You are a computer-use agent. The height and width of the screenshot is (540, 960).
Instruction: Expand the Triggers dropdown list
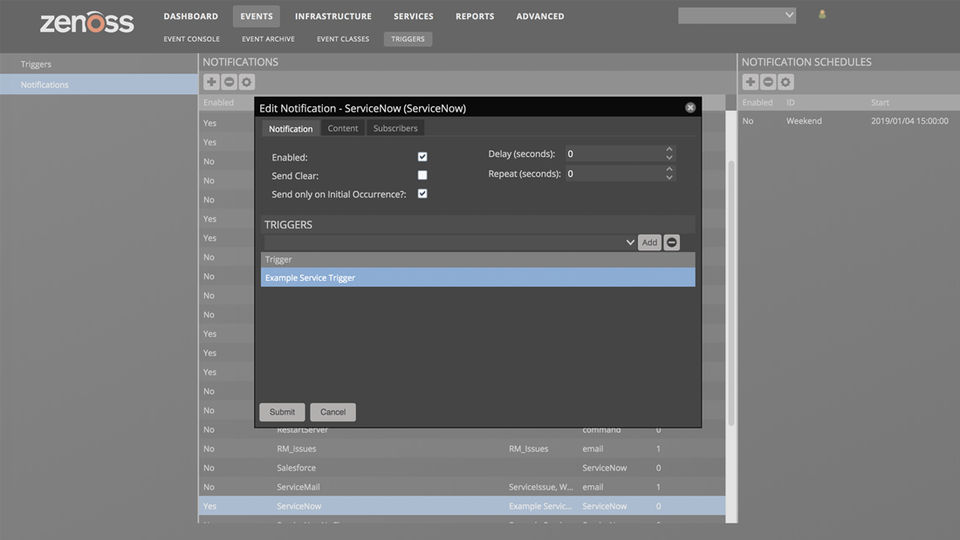click(629, 242)
